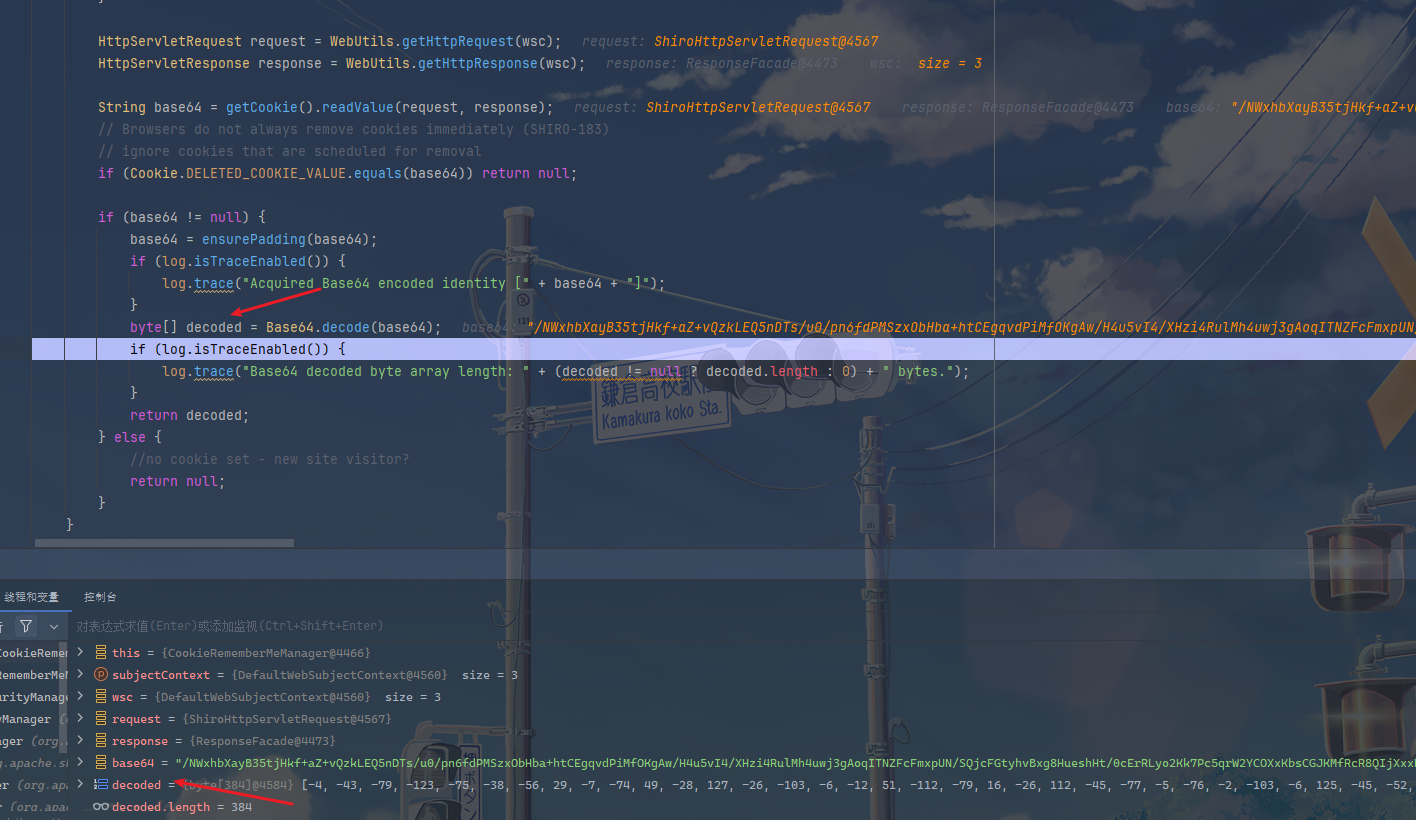
Task: Click 'return null;' inside the else block
Action: click(177, 481)
